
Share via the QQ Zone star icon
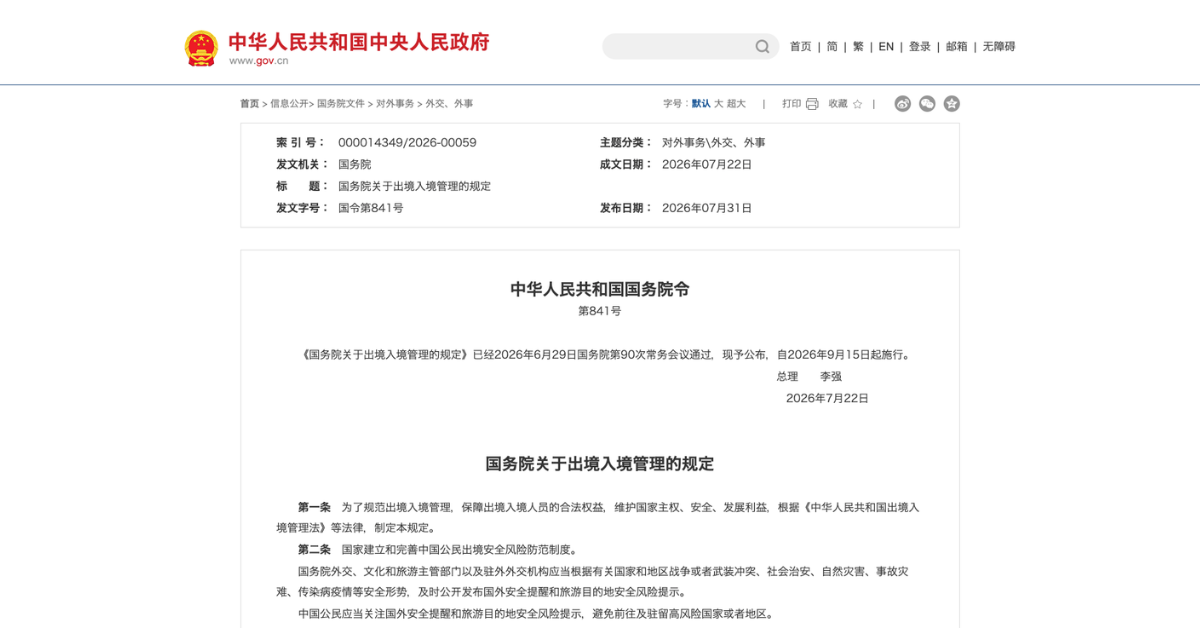tap(952, 103)
